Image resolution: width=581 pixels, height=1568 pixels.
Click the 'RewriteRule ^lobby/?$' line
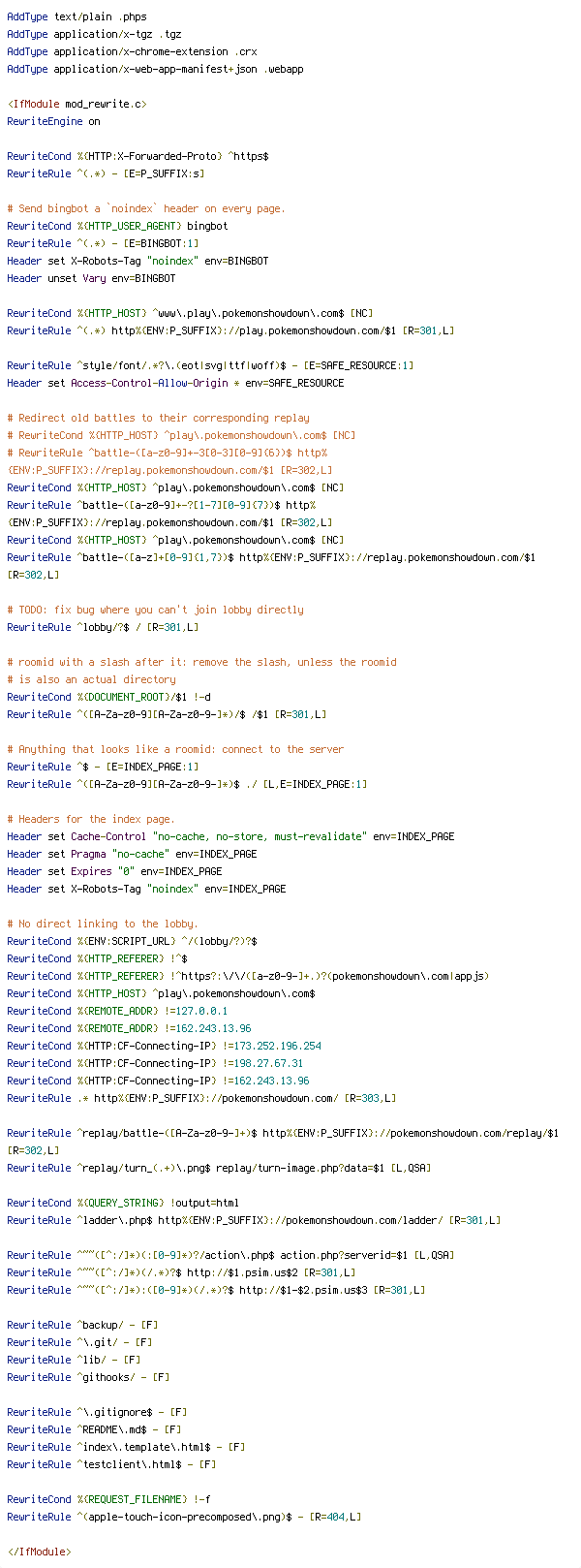103,627
